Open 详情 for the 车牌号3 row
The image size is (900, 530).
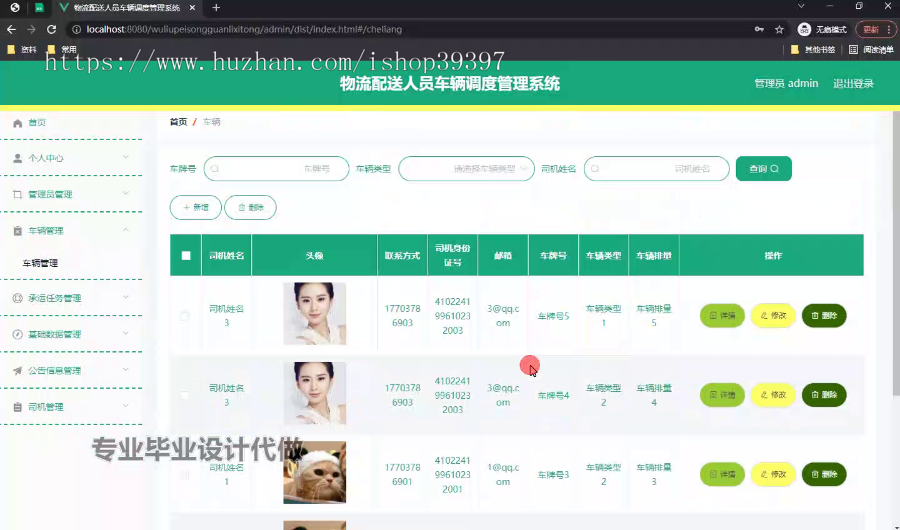tap(722, 474)
